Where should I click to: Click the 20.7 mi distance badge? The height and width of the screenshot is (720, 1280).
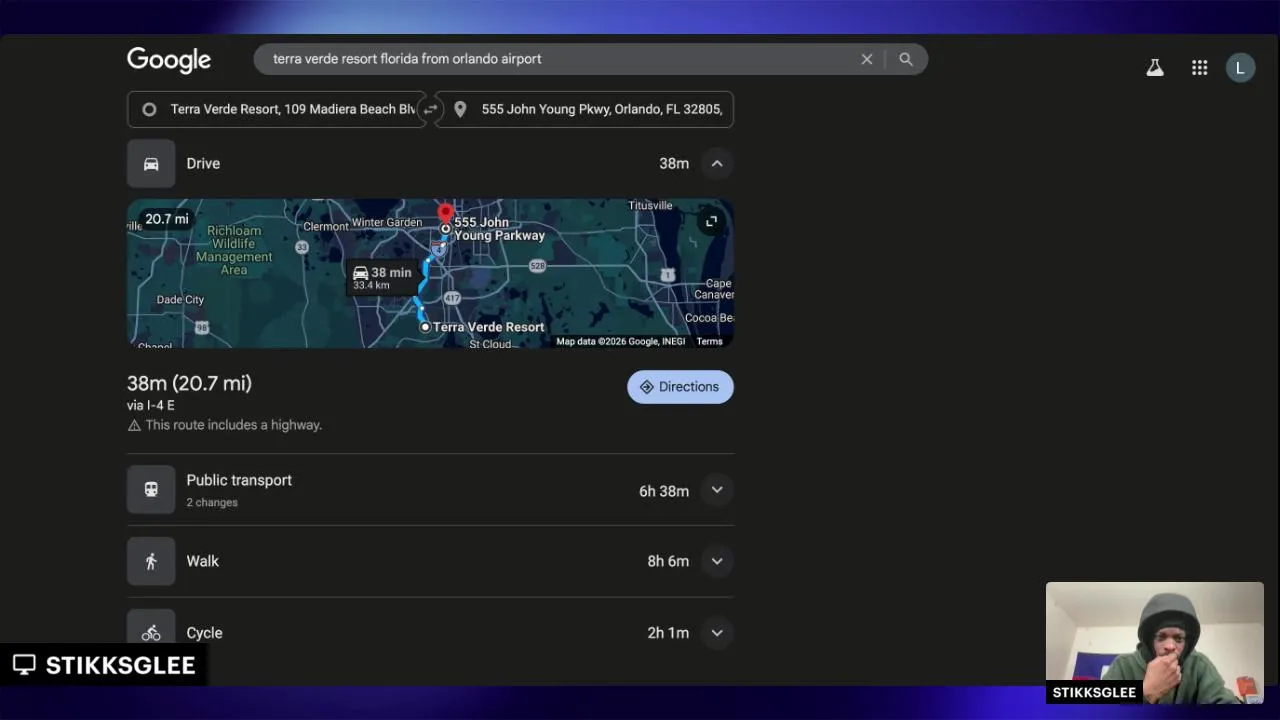point(166,219)
